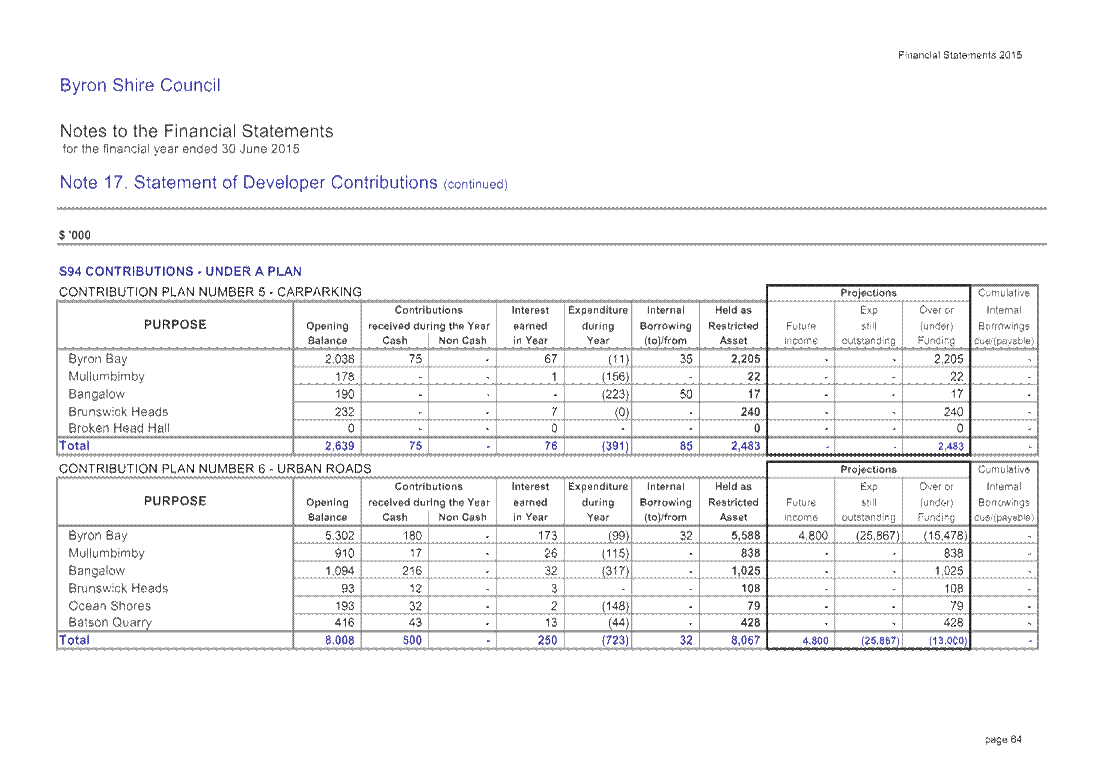The height and width of the screenshot is (774, 1094).
Task: Click restricted asset value '5,588'
Action: click(x=745, y=535)
